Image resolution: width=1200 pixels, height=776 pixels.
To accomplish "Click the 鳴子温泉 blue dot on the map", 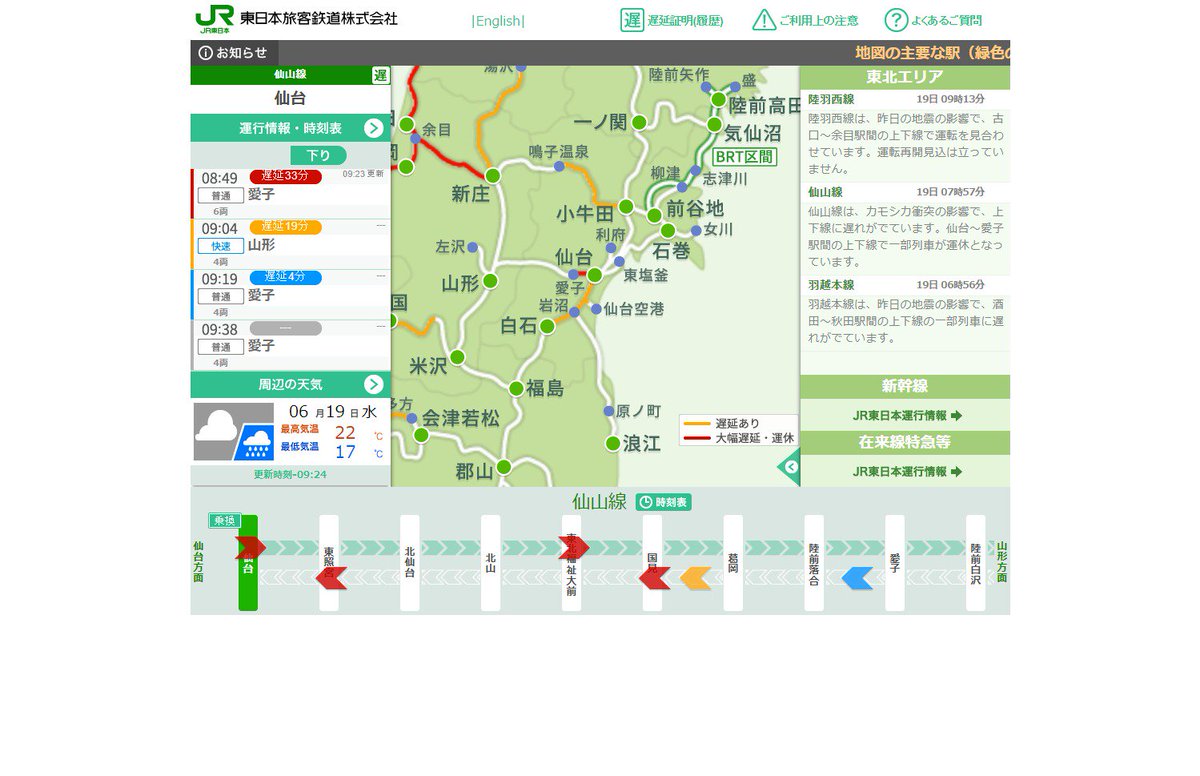I will [x=559, y=166].
